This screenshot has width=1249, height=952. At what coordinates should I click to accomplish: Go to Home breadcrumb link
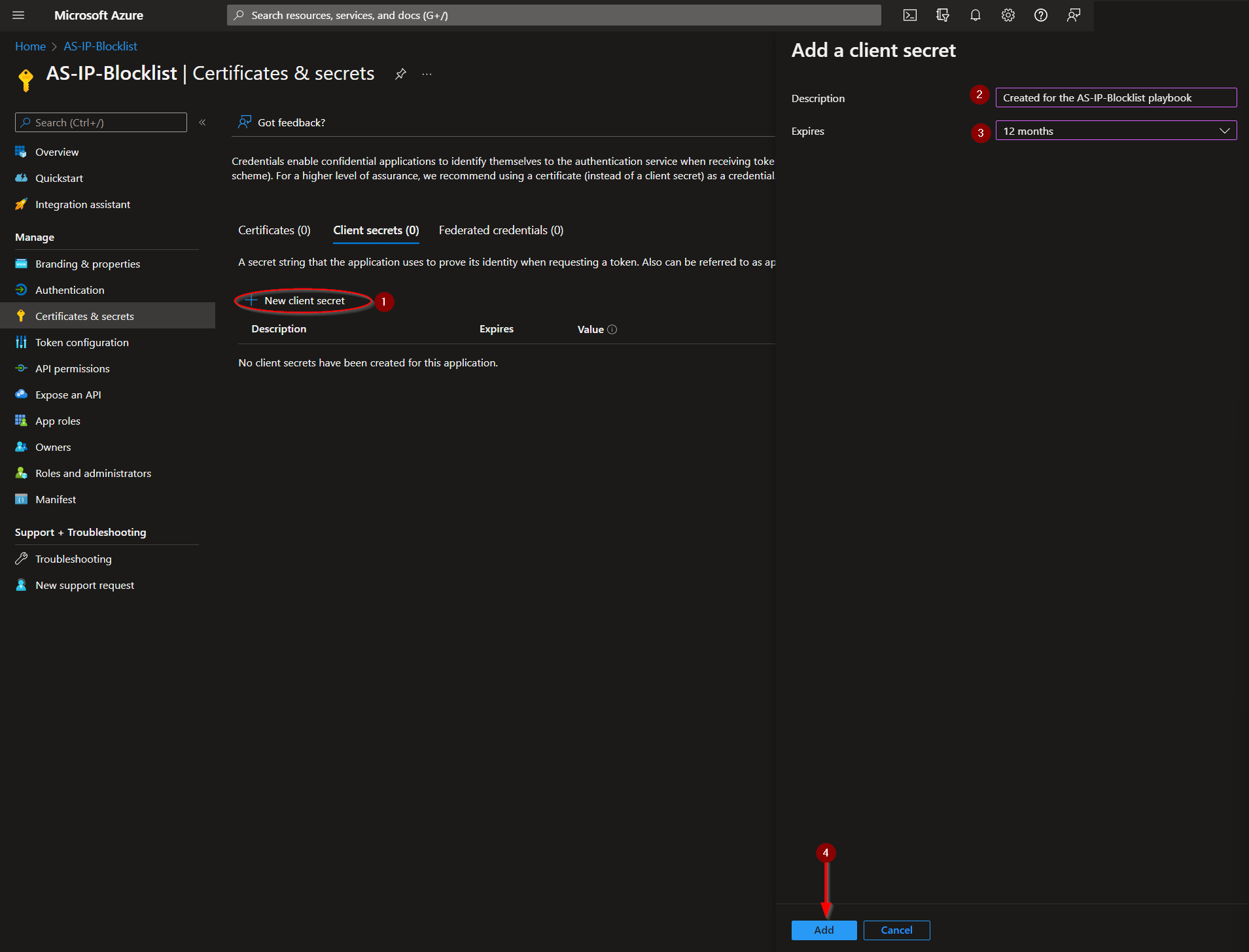pos(30,46)
